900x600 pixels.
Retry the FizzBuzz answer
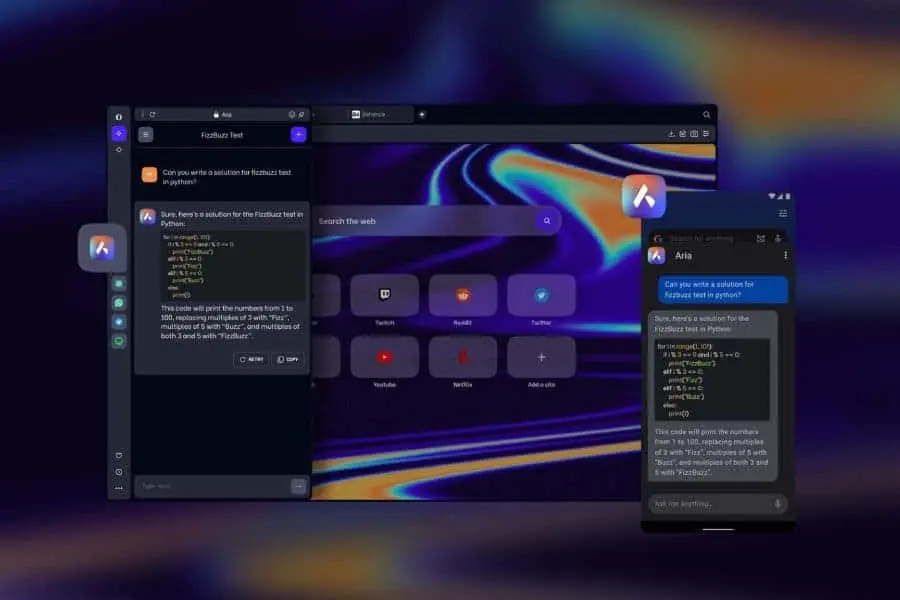click(251, 359)
